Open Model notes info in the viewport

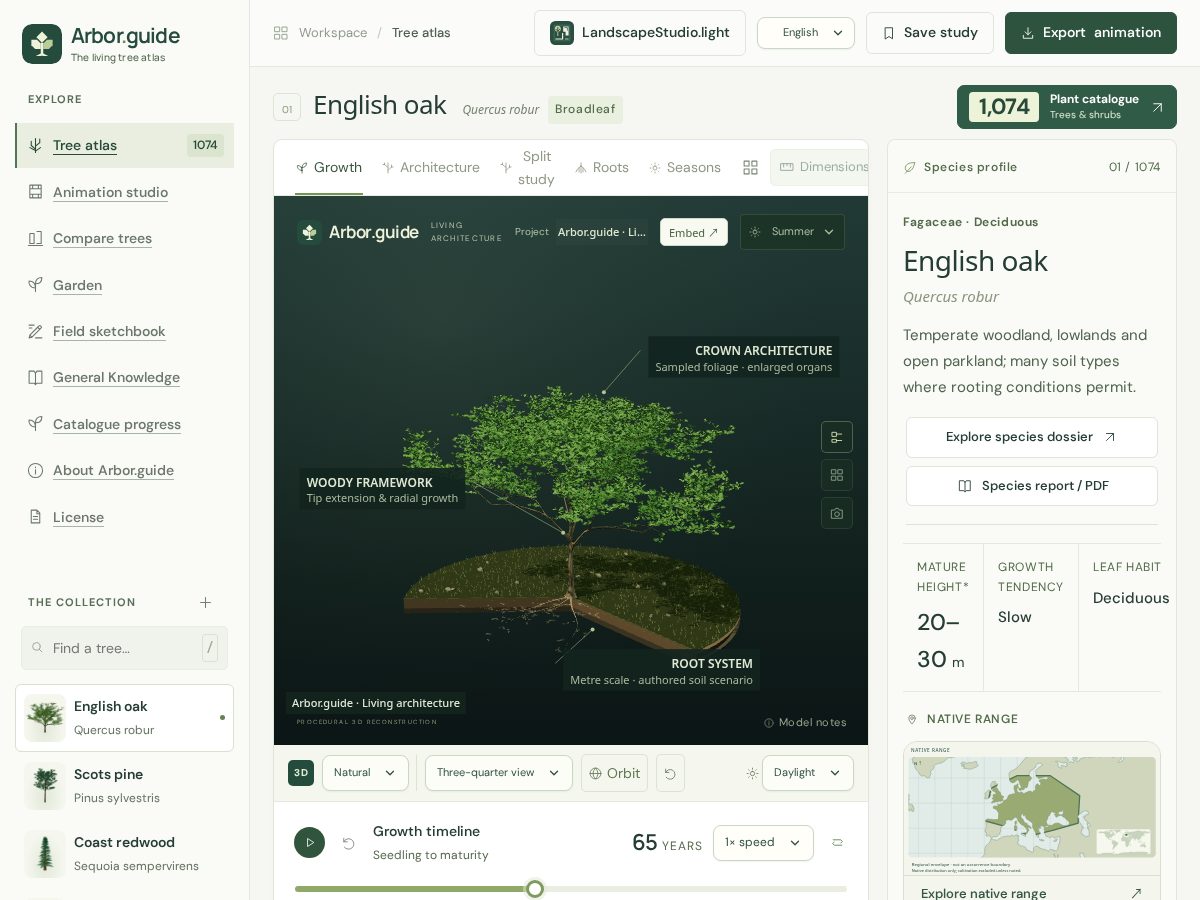pyautogui.click(x=805, y=722)
